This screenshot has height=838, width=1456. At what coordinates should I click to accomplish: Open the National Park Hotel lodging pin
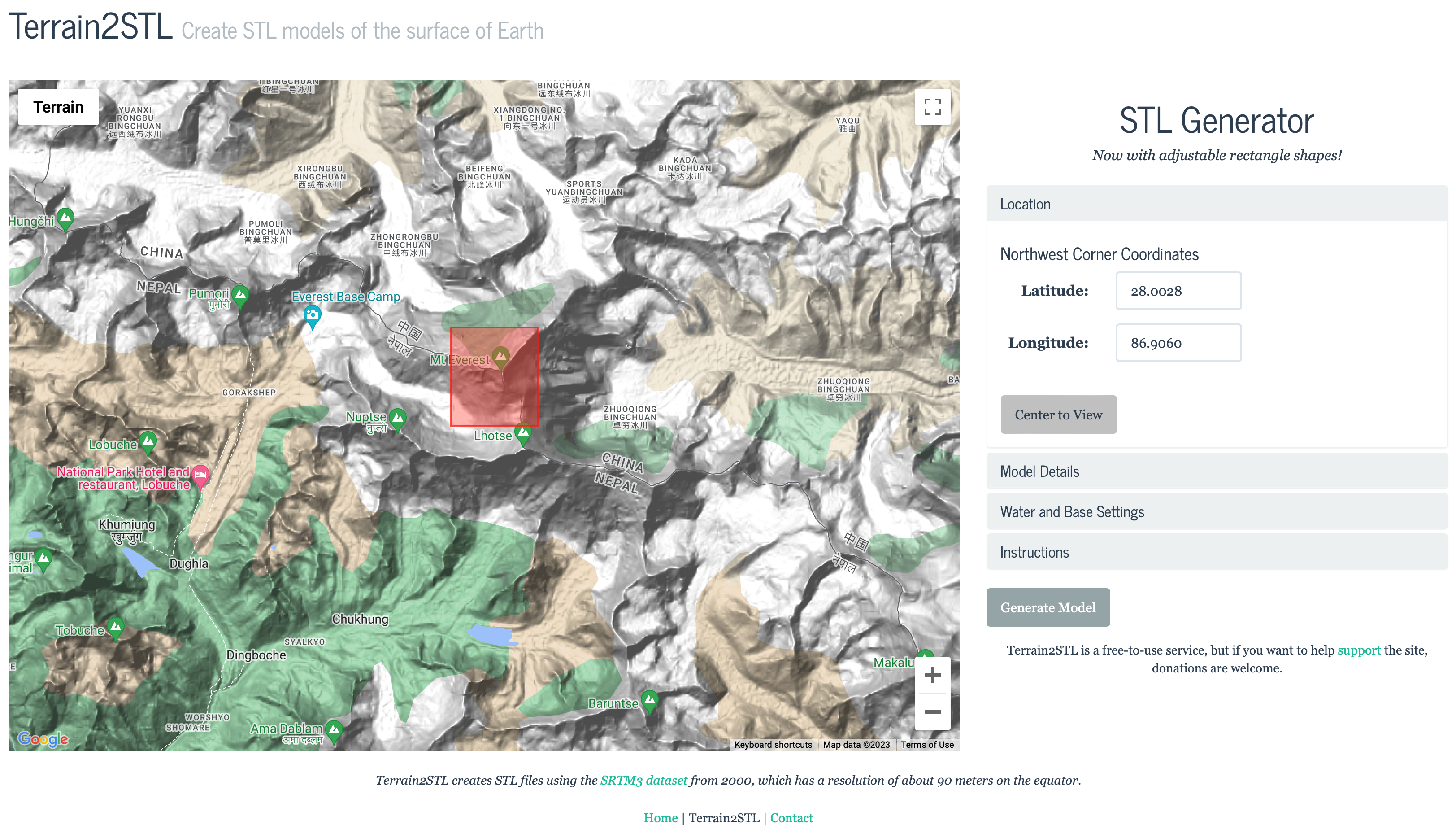pyautogui.click(x=200, y=476)
